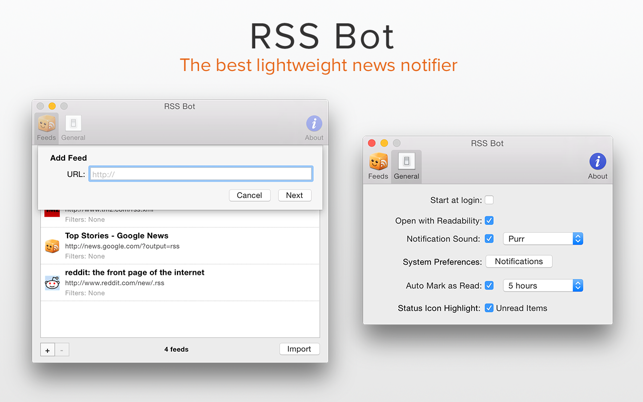The image size is (643, 402).
Task: Toggle Status Icon Highlight Unread Items checkbox
Action: pyautogui.click(x=489, y=308)
